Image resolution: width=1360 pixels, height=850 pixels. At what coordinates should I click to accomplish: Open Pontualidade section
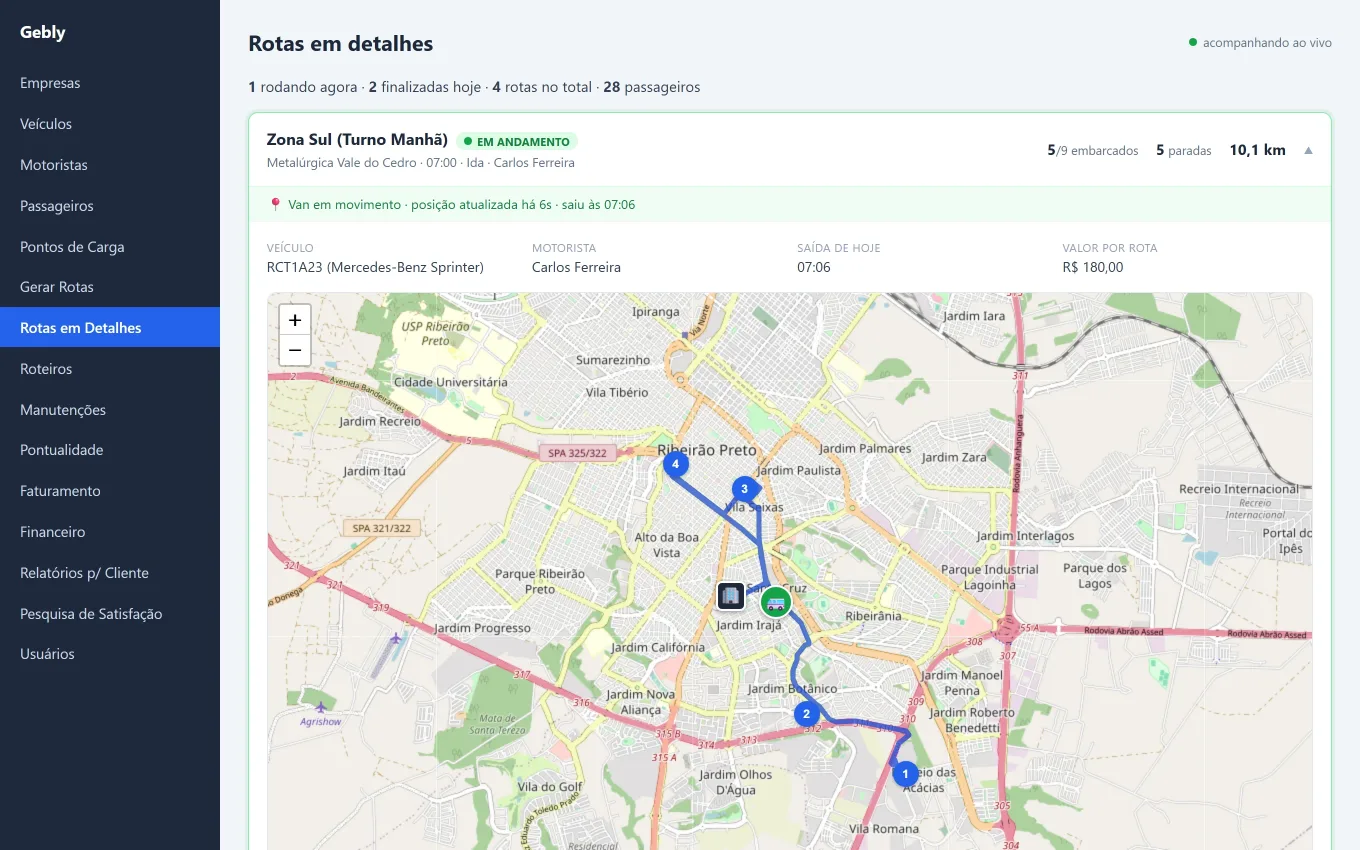click(110, 450)
